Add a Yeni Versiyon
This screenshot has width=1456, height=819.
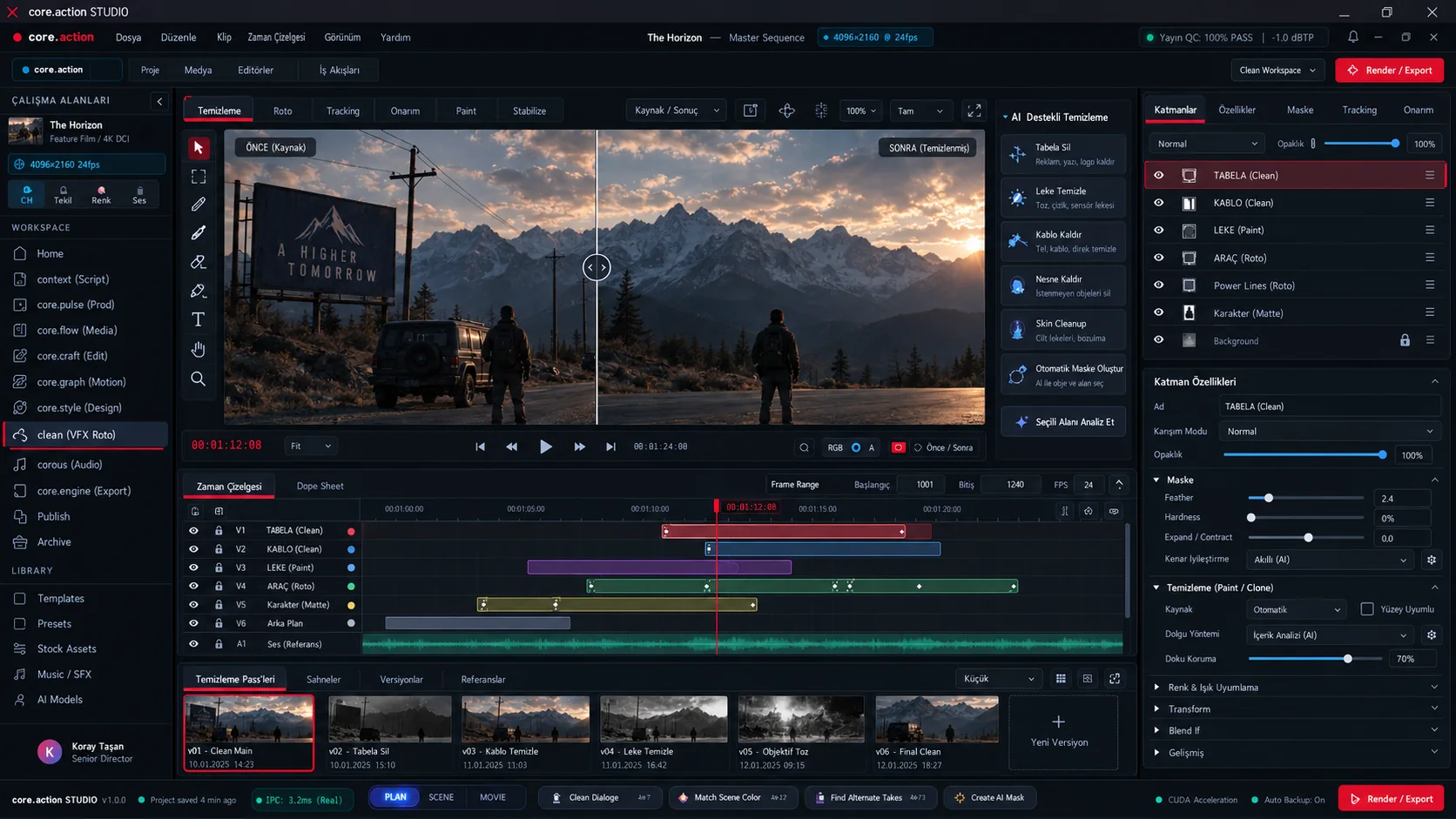[x=1063, y=732]
